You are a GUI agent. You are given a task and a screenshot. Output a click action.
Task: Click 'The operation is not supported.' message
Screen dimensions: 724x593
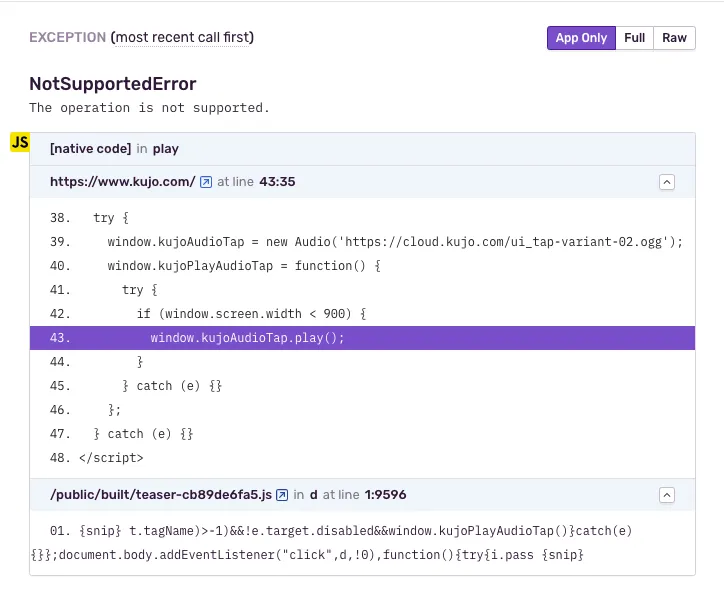point(149,108)
